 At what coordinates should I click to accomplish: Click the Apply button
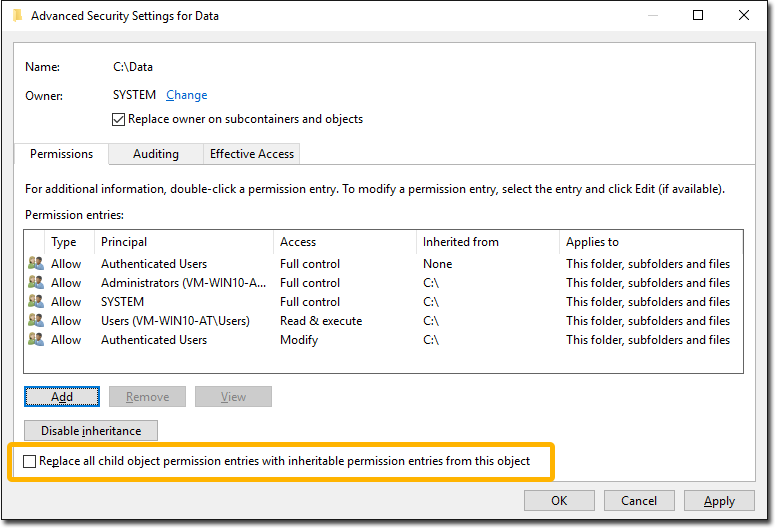point(719,501)
